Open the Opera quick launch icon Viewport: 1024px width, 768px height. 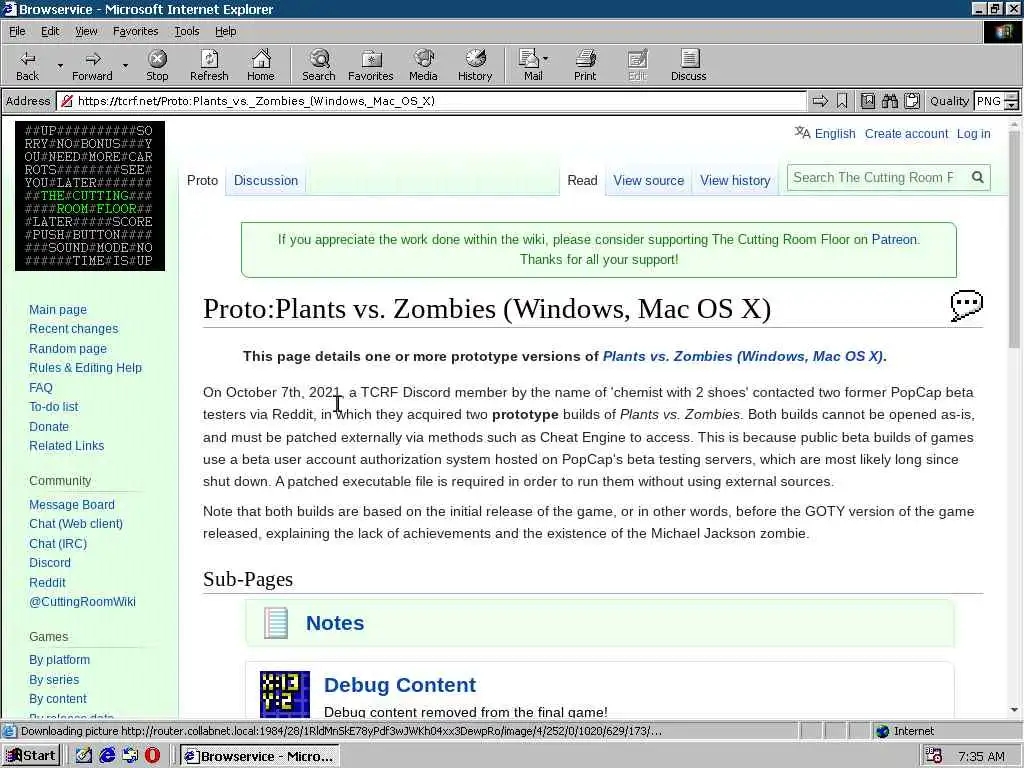(152, 756)
